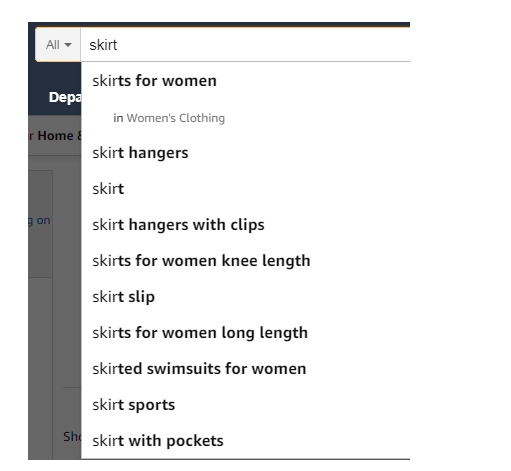Select skirt hangers with clips suggestion

(245, 225)
